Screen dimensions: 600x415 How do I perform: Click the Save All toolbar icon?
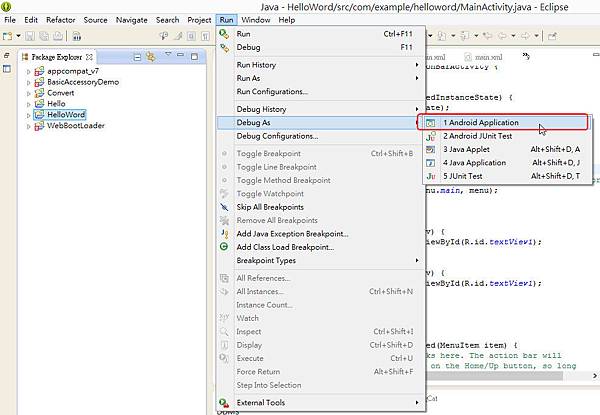coord(44,36)
